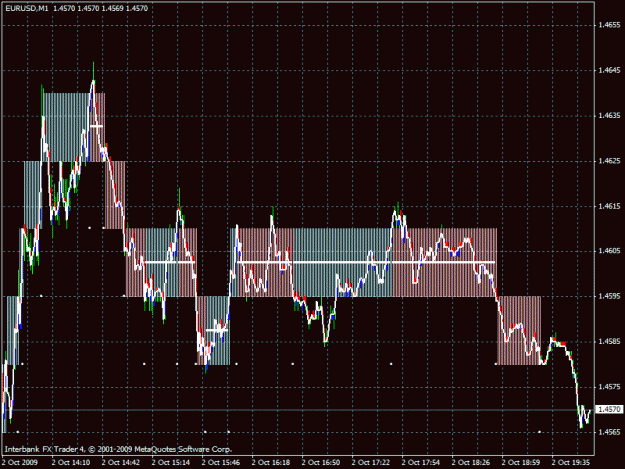Click the 1.4585 price axis label

click(x=609, y=342)
